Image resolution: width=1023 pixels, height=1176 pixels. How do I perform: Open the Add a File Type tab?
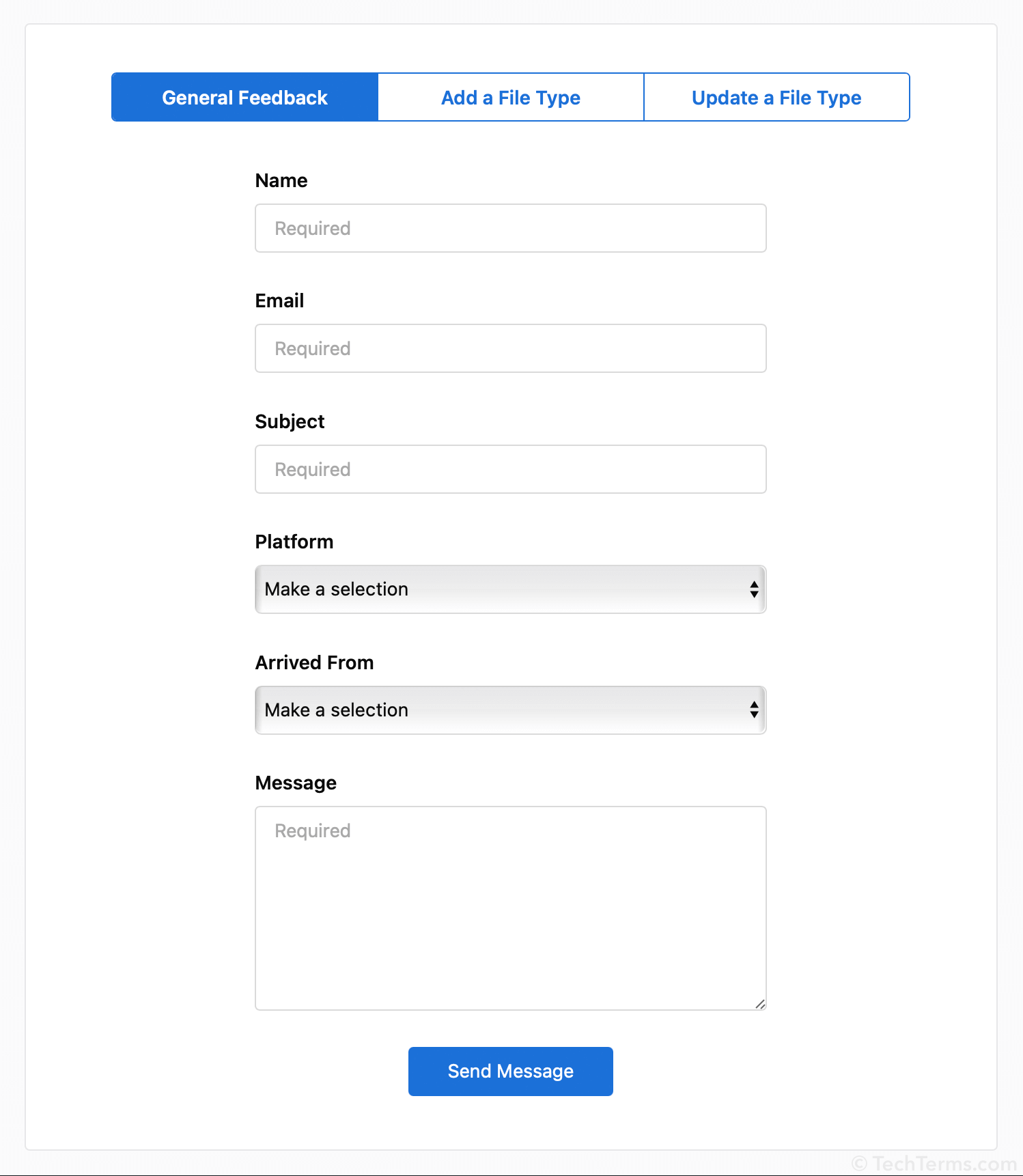click(511, 97)
